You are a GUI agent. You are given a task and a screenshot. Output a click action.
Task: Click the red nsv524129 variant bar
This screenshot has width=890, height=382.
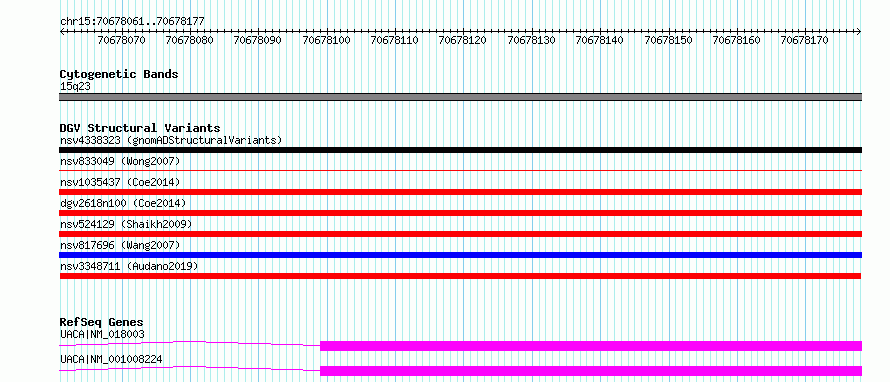point(461,234)
